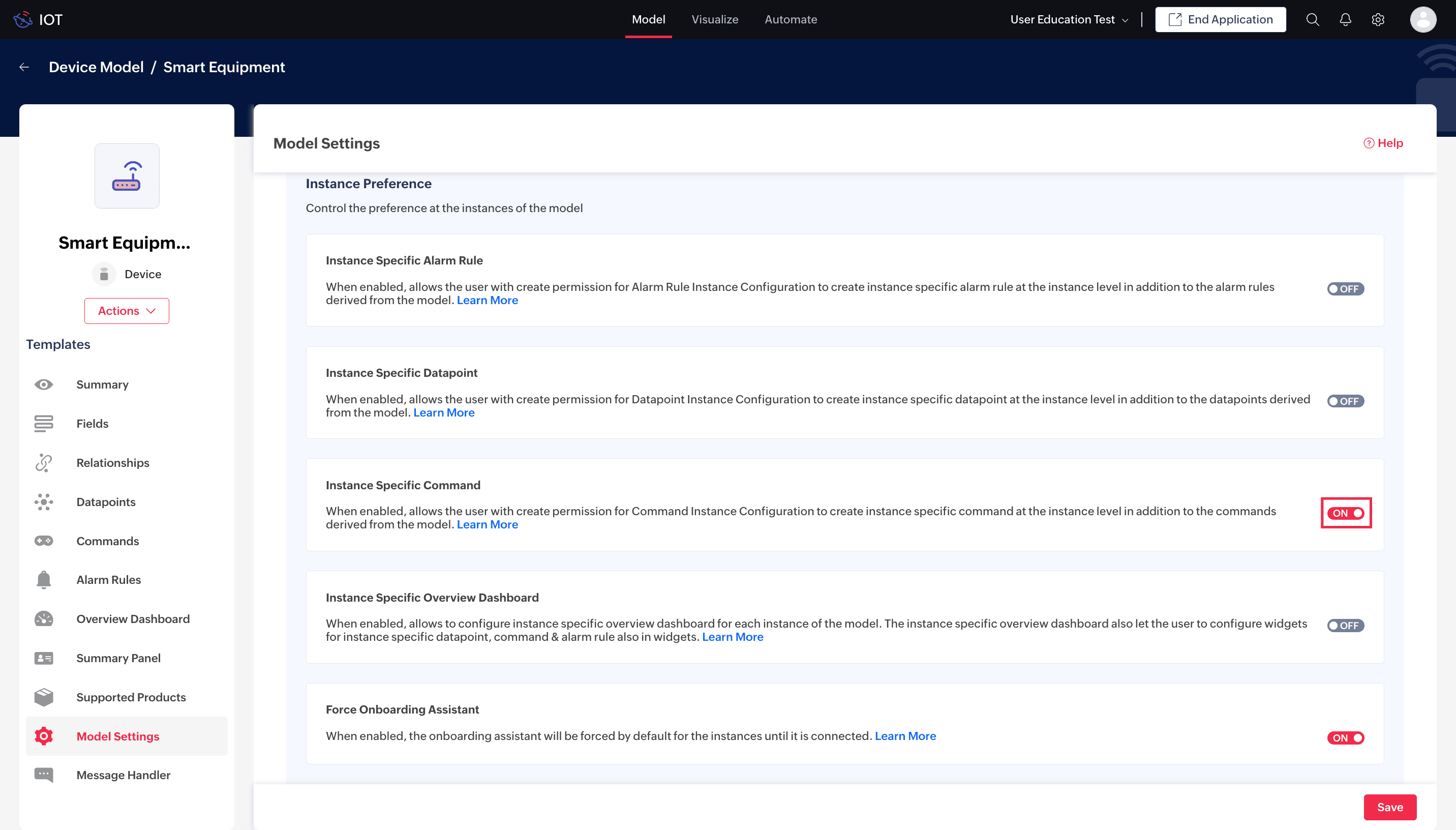1456x830 pixels.
Task: Click the End Application button
Action: [x=1220, y=19]
